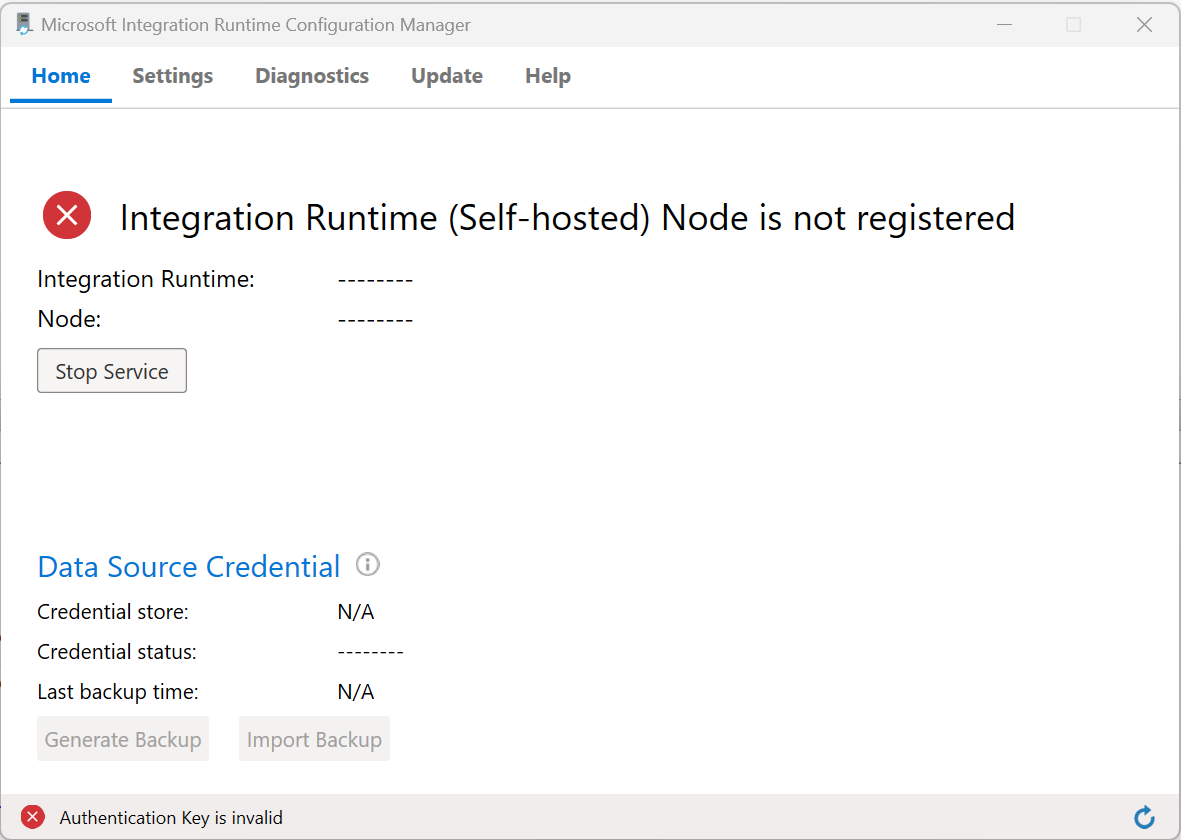Open the Settings tab

point(172,76)
